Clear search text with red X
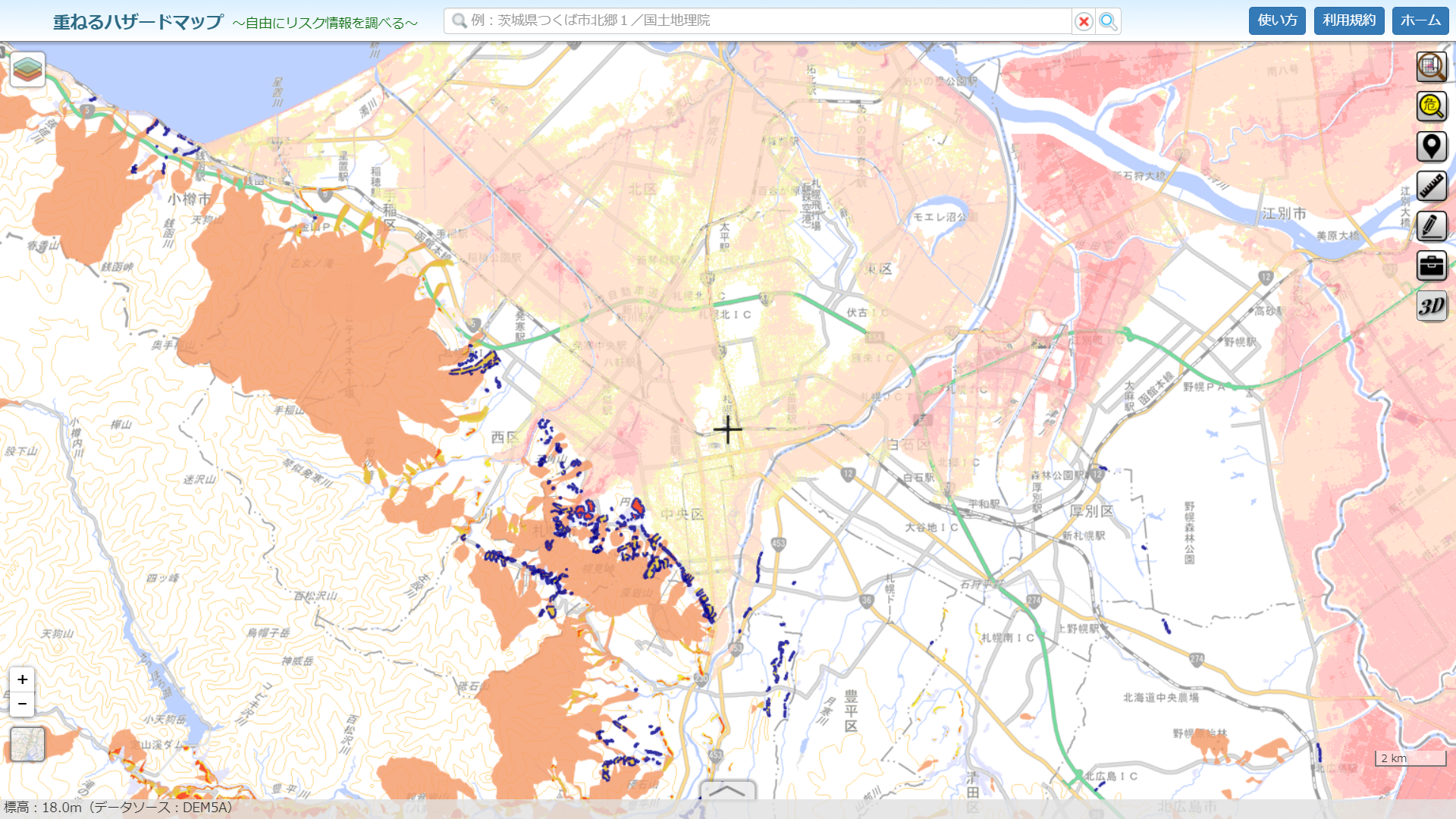The height and width of the screenshot is (819, 1456). (x=1084, y=21)
